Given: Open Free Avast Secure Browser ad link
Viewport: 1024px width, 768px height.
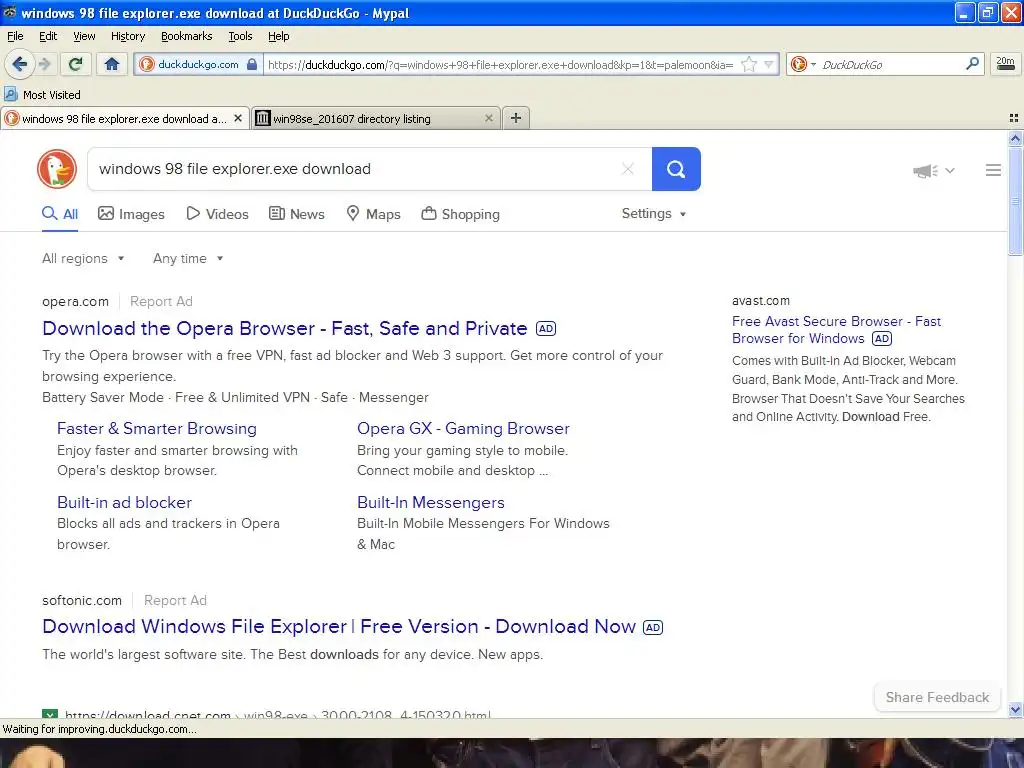Looking at the screenshot, I should 837,330.
